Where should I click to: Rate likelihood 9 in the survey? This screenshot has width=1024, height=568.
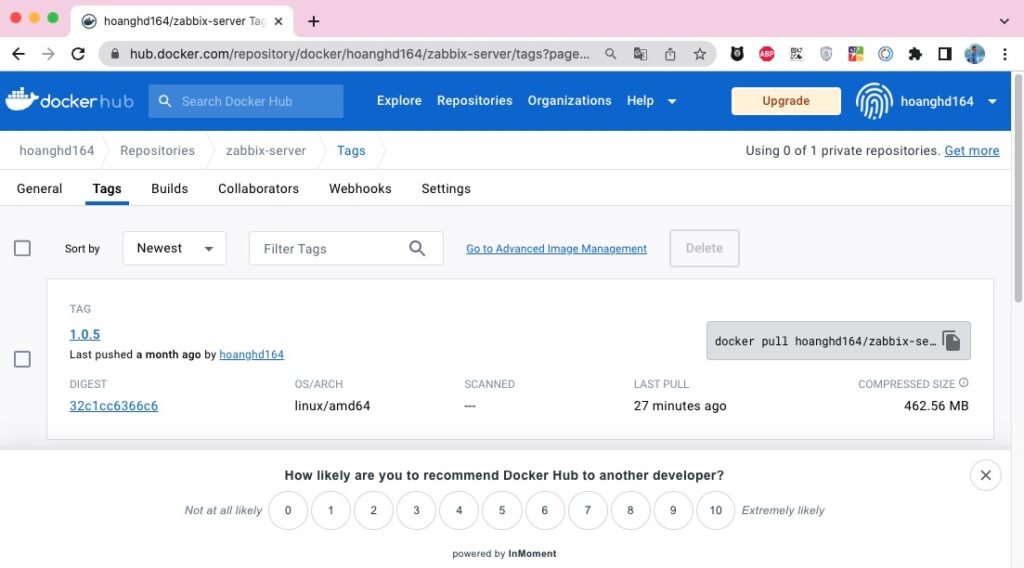click(673, 511)
